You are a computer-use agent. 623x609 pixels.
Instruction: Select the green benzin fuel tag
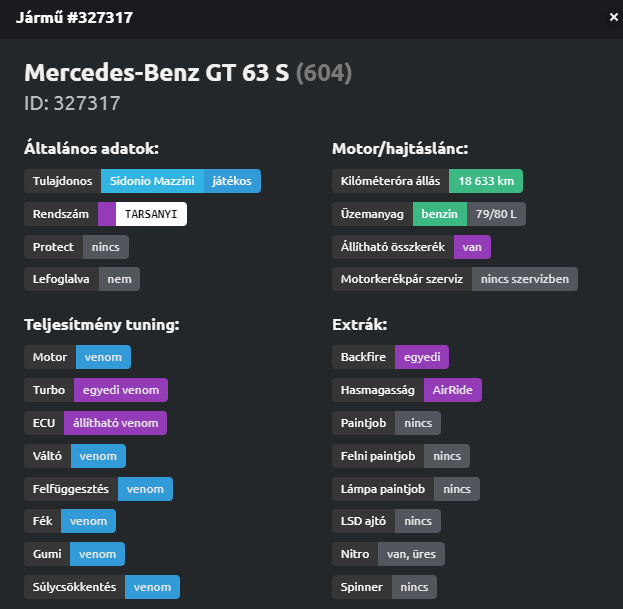coord(439,214)
